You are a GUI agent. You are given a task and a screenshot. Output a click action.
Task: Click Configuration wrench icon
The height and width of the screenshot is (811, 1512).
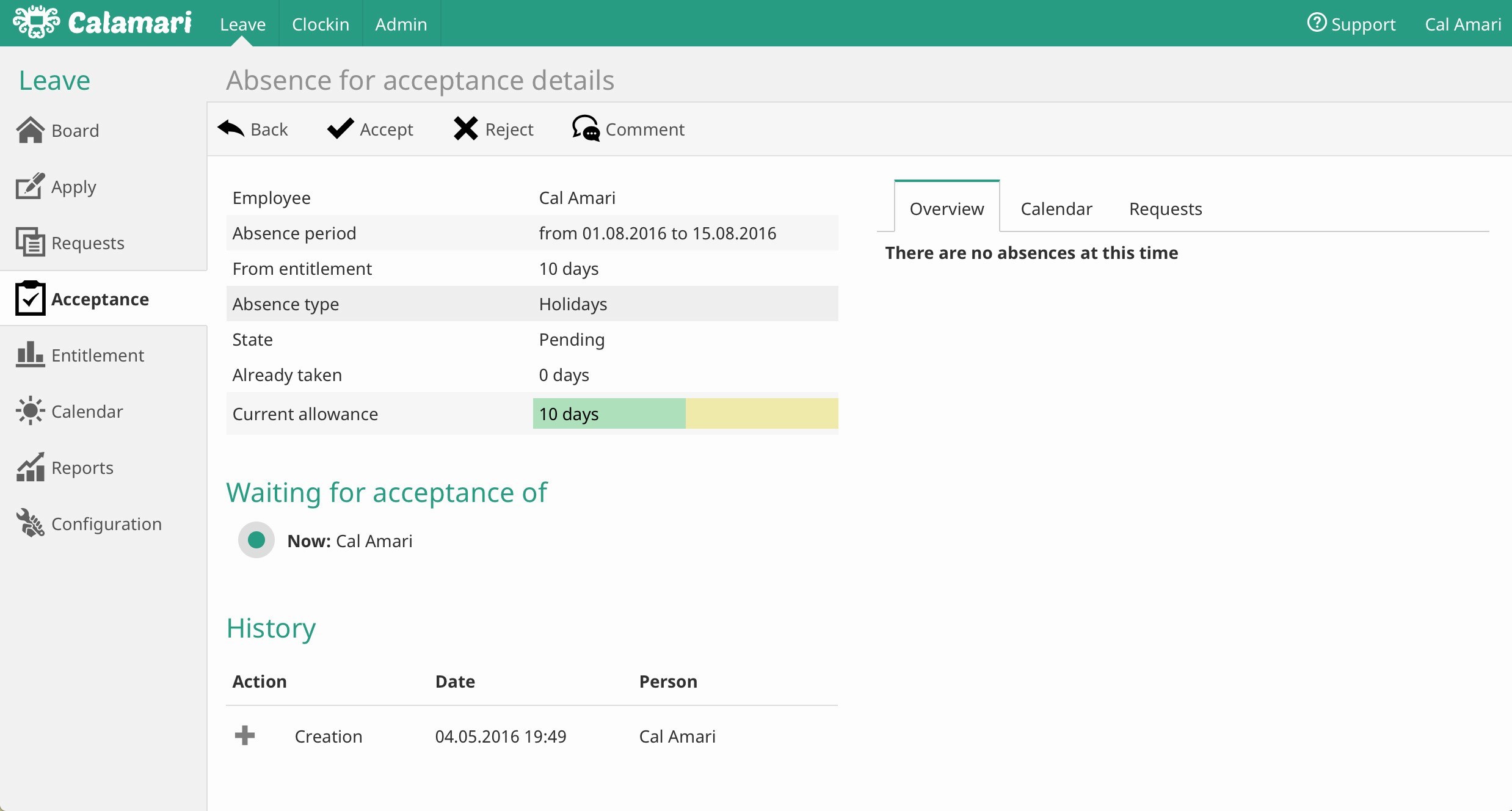coord(30,523)
